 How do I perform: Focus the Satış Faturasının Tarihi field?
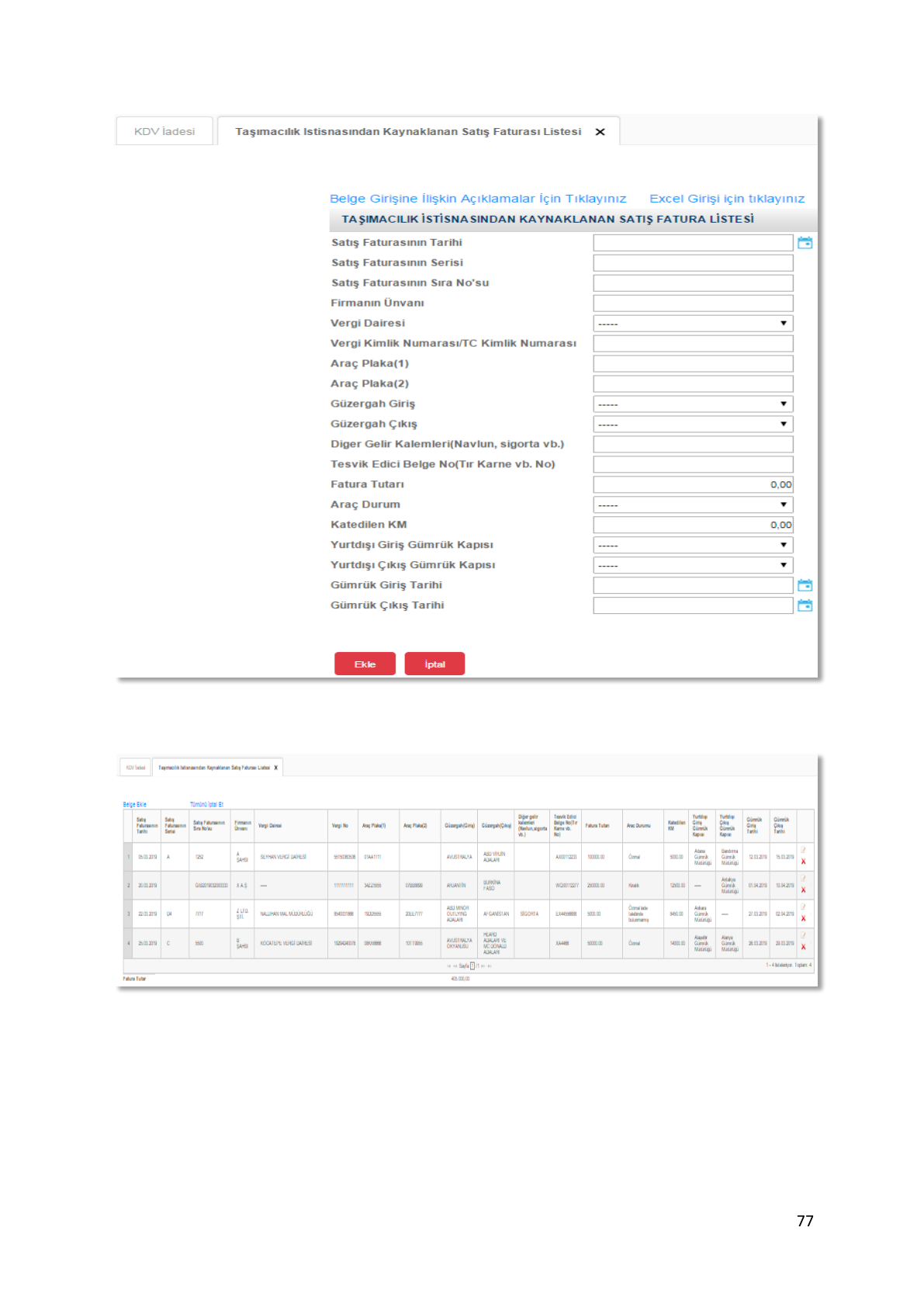[693, 243]
